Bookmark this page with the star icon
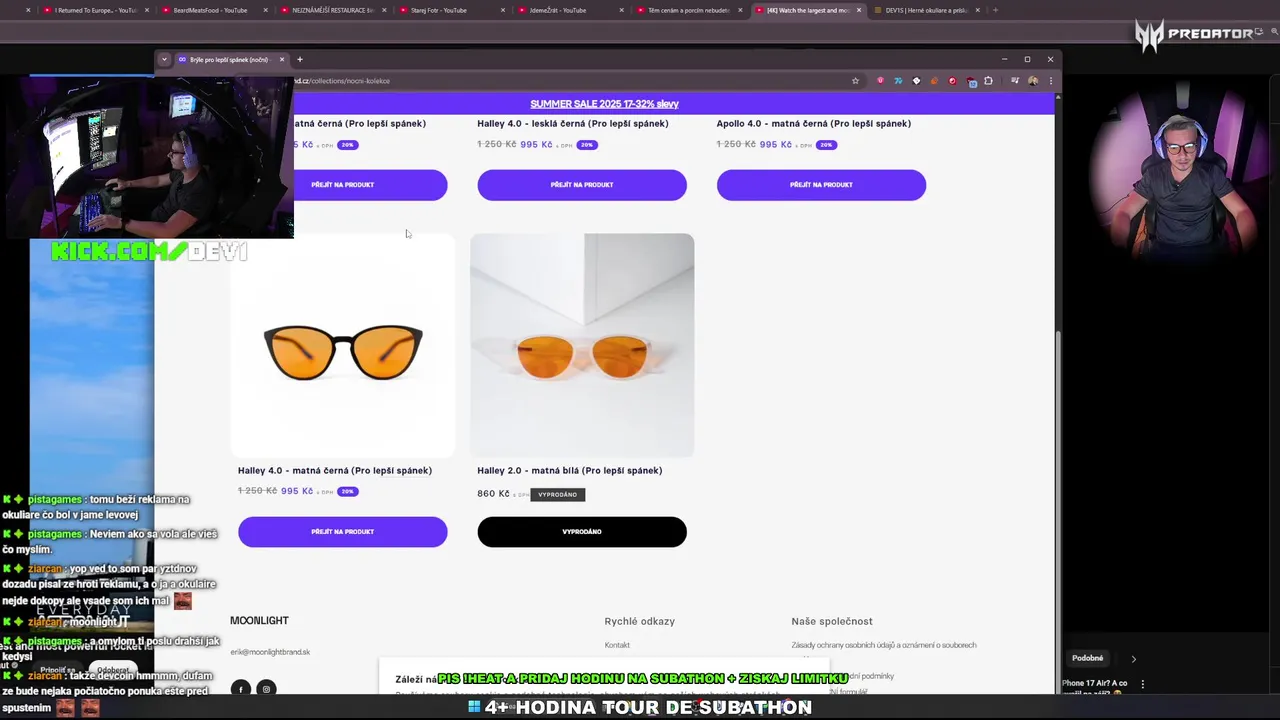 point(855,81)
